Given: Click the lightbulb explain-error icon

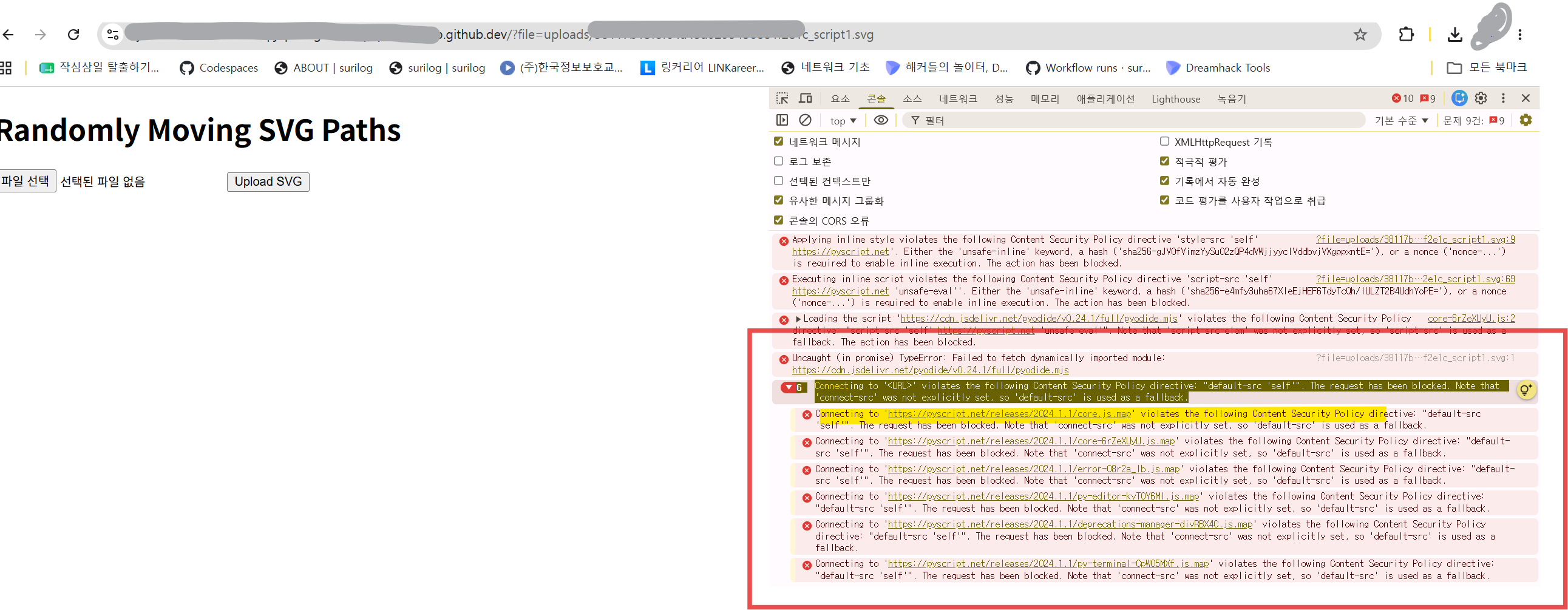Looking at the screenshot, I should (x=1526, y=390).
